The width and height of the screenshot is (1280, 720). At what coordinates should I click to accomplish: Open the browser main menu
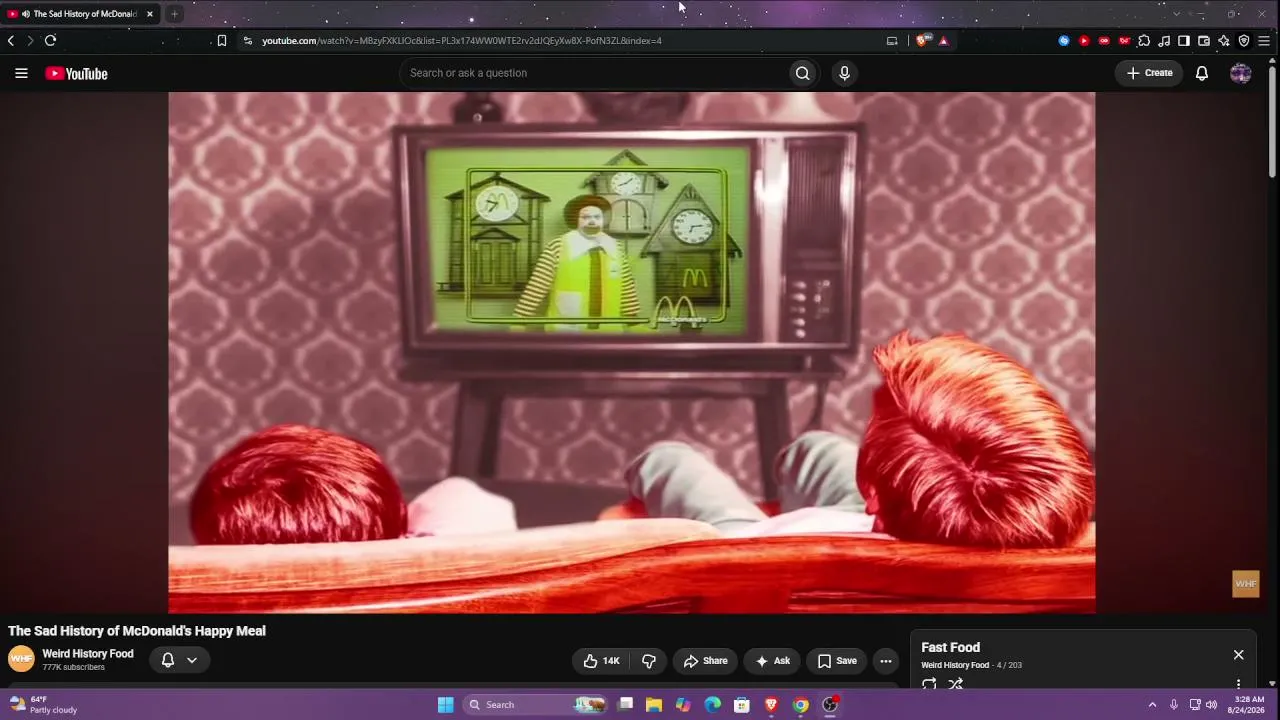click(1264, 41)
